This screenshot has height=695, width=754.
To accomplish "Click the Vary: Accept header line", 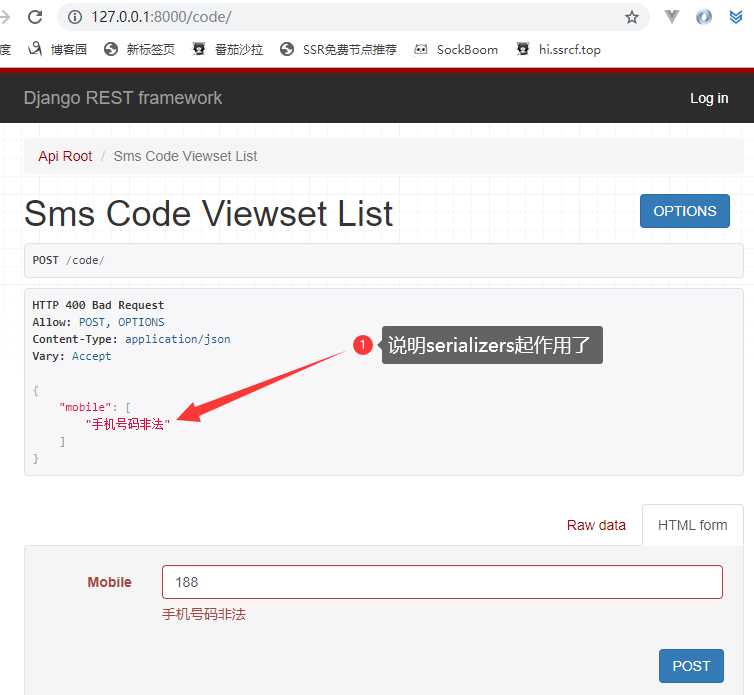I will point(72,356).
